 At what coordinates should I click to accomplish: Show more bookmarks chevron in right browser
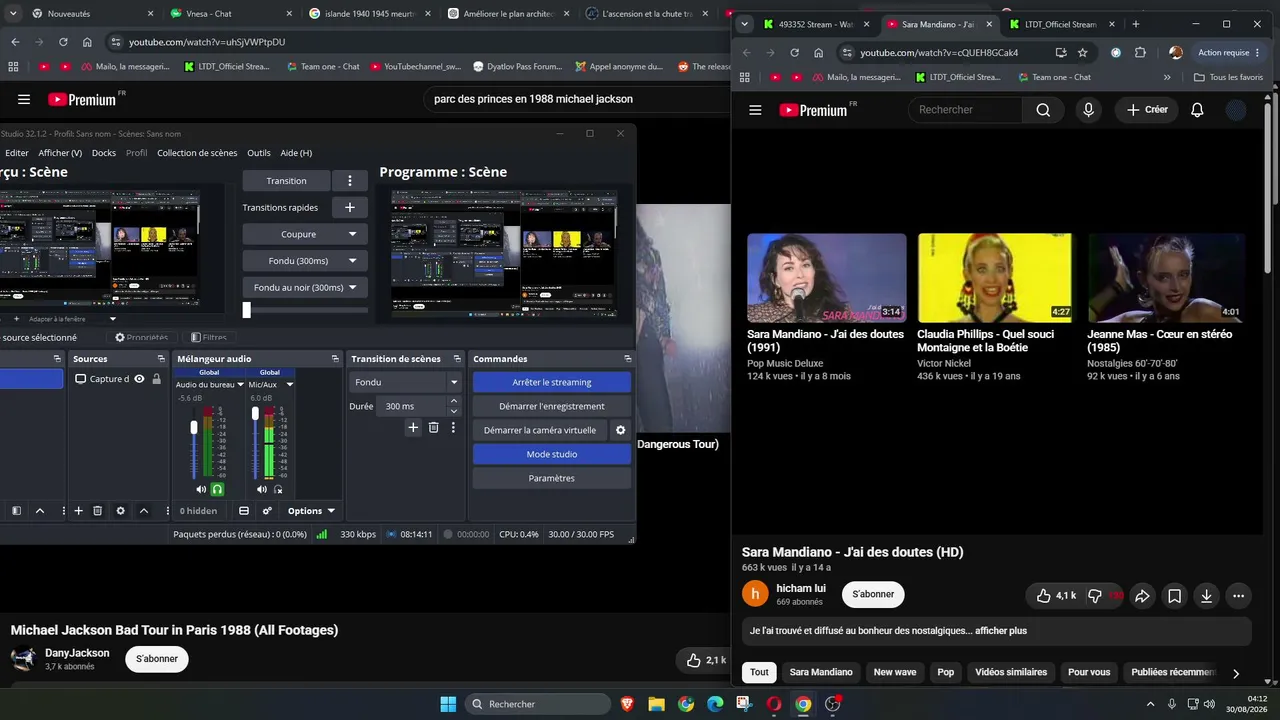1167,77
